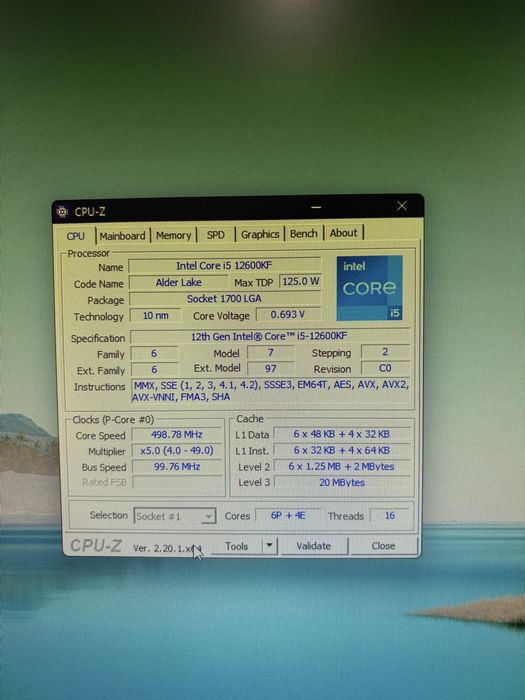Click the Name field Intel Core i5 12600KF
Viewport: 525px width, 700px height.
tap(225, 266)
